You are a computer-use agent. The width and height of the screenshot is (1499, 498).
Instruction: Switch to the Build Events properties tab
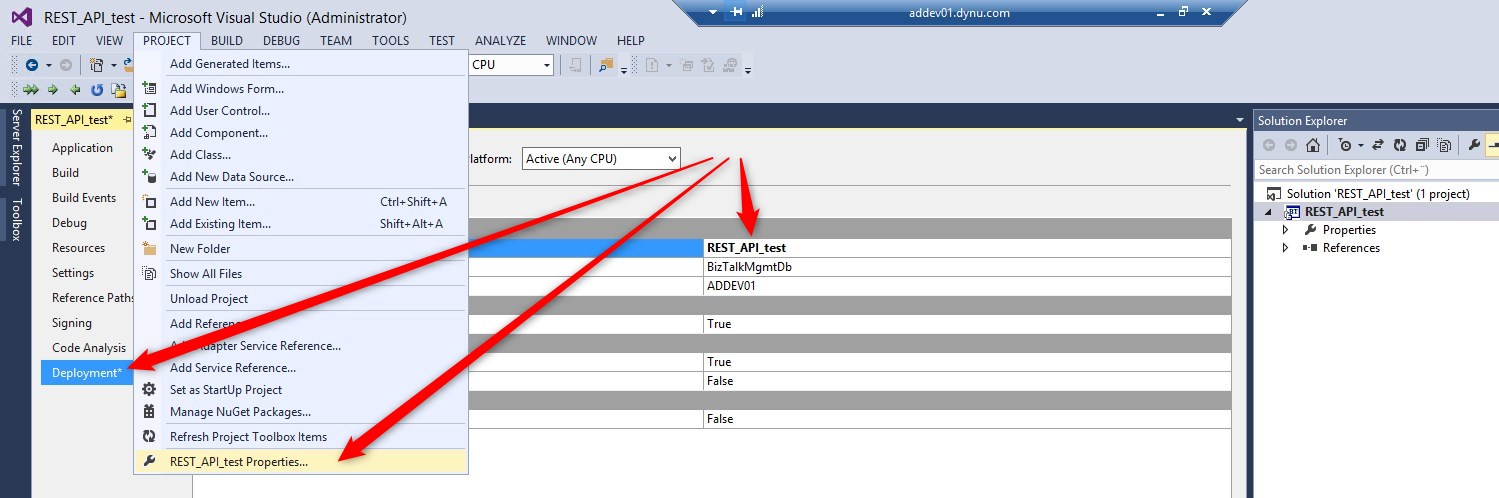(x=84, y=198)
